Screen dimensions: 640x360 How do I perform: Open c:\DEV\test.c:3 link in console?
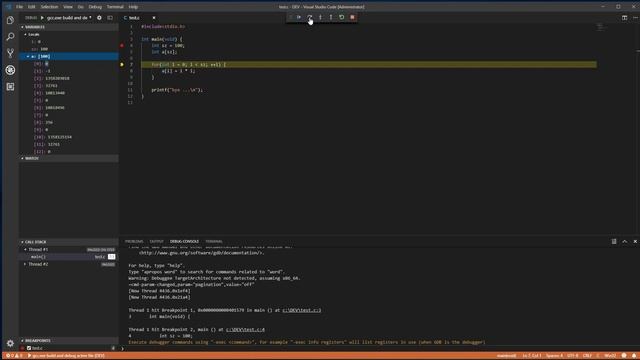[301, 310]
